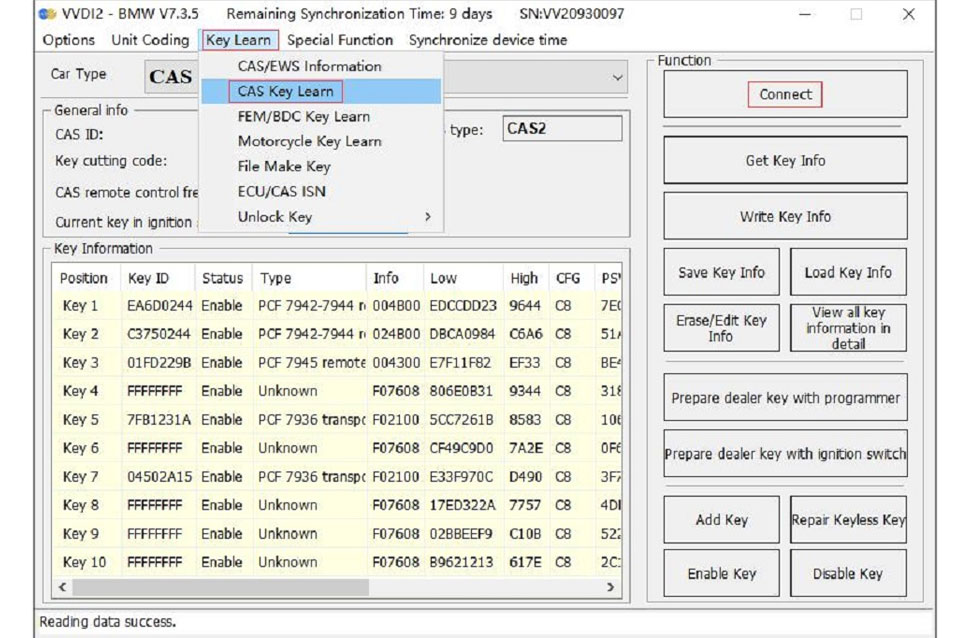970x638 pixels.
Task: Click the Get Key Info button
Action: (785, 160)
